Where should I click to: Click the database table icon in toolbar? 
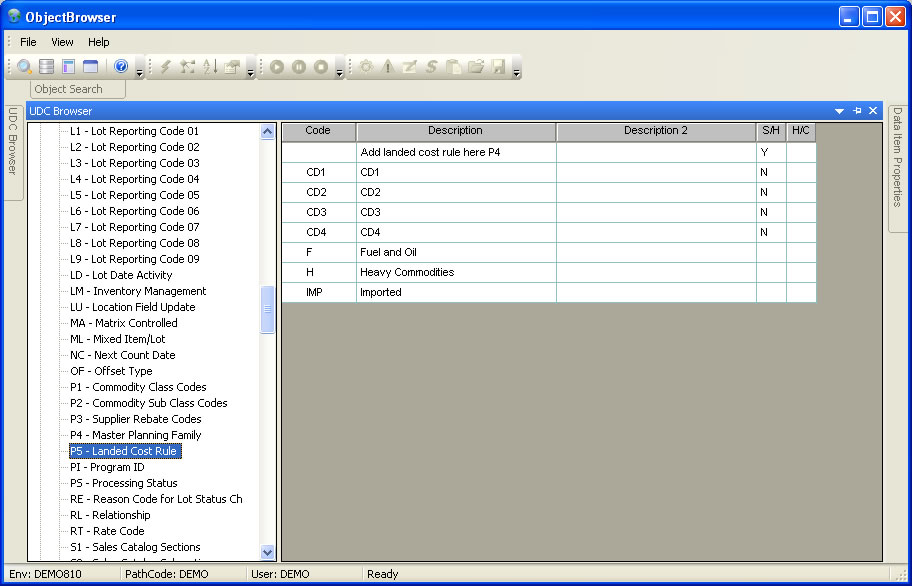click(x=47, y=67)
